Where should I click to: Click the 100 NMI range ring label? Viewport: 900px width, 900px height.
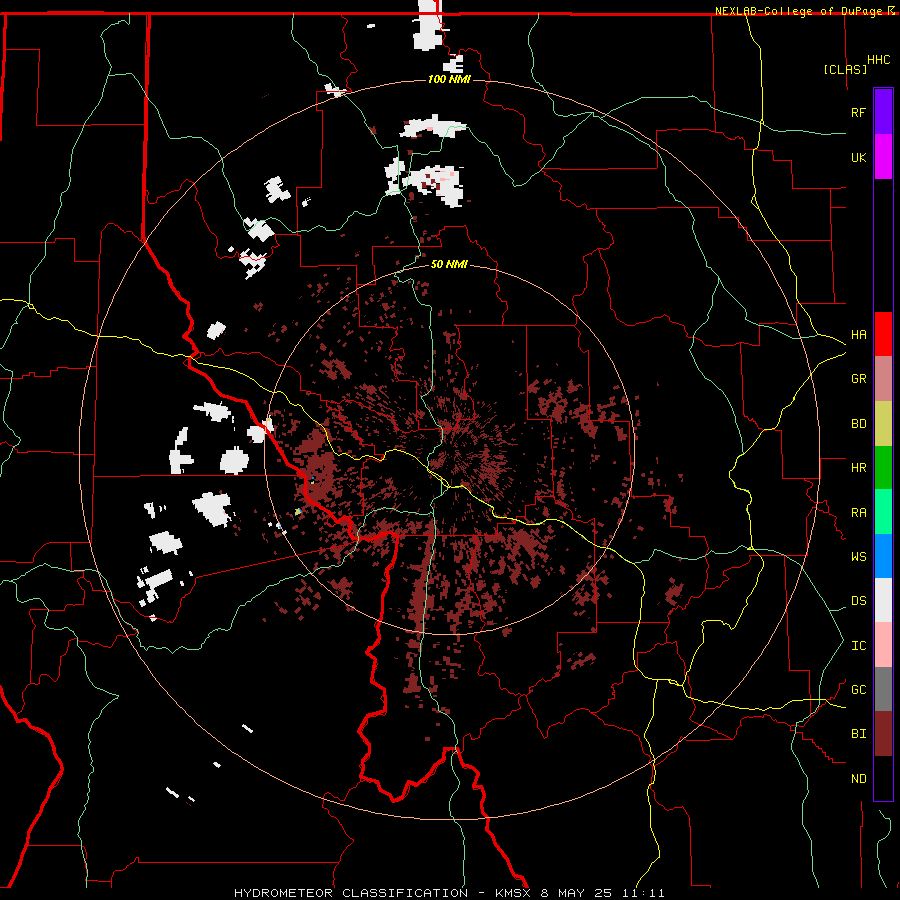pos(449,79)
